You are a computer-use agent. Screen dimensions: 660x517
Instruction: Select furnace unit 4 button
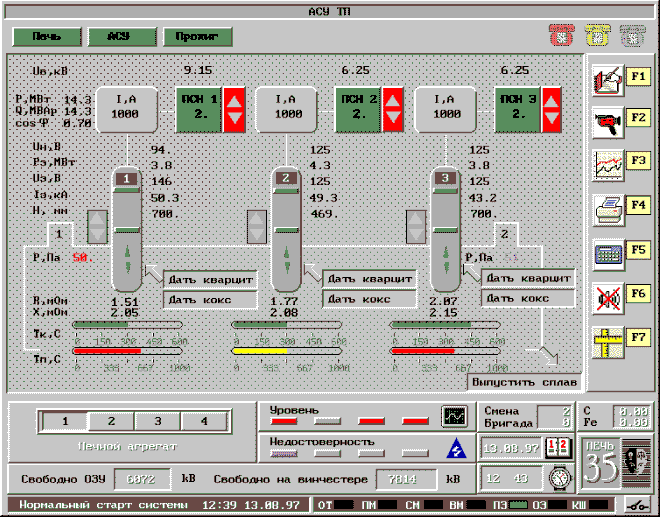point(204,422)
